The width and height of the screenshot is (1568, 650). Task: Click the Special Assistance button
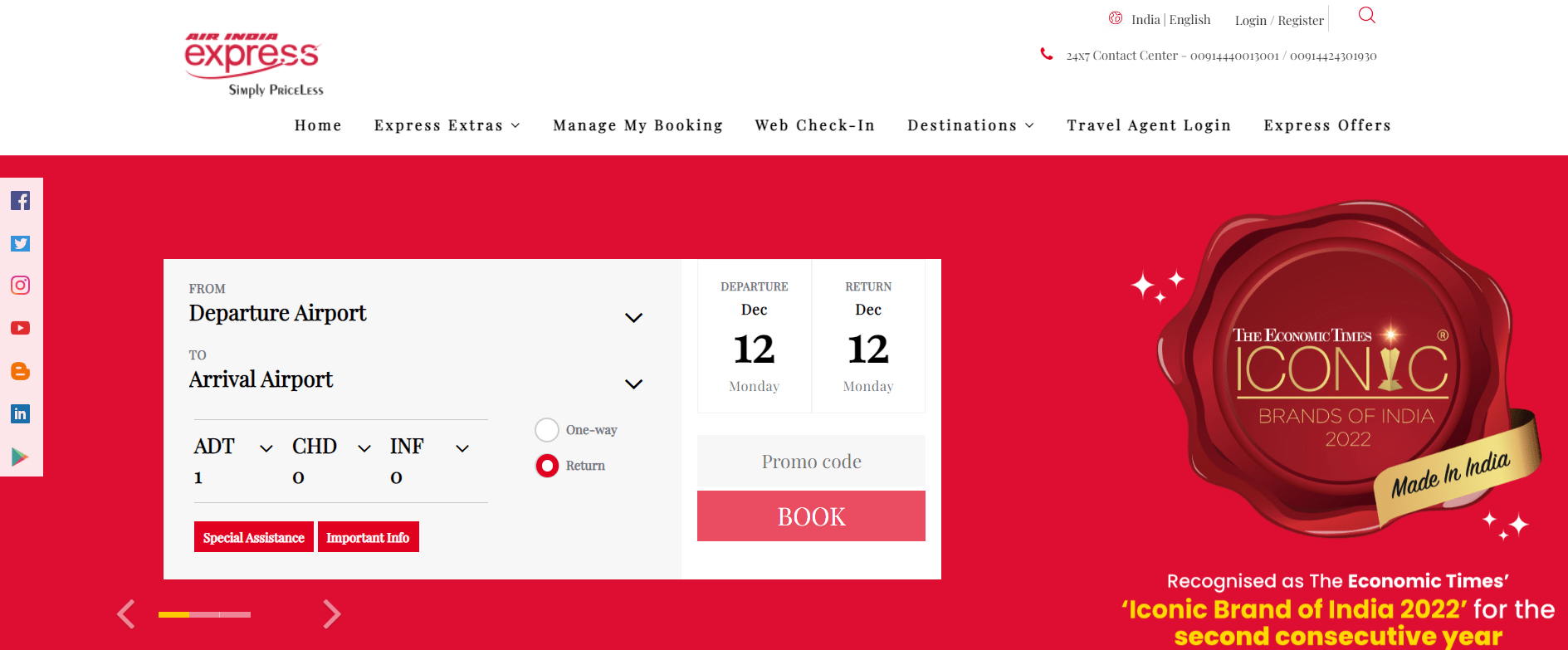(x=254, y=537)
